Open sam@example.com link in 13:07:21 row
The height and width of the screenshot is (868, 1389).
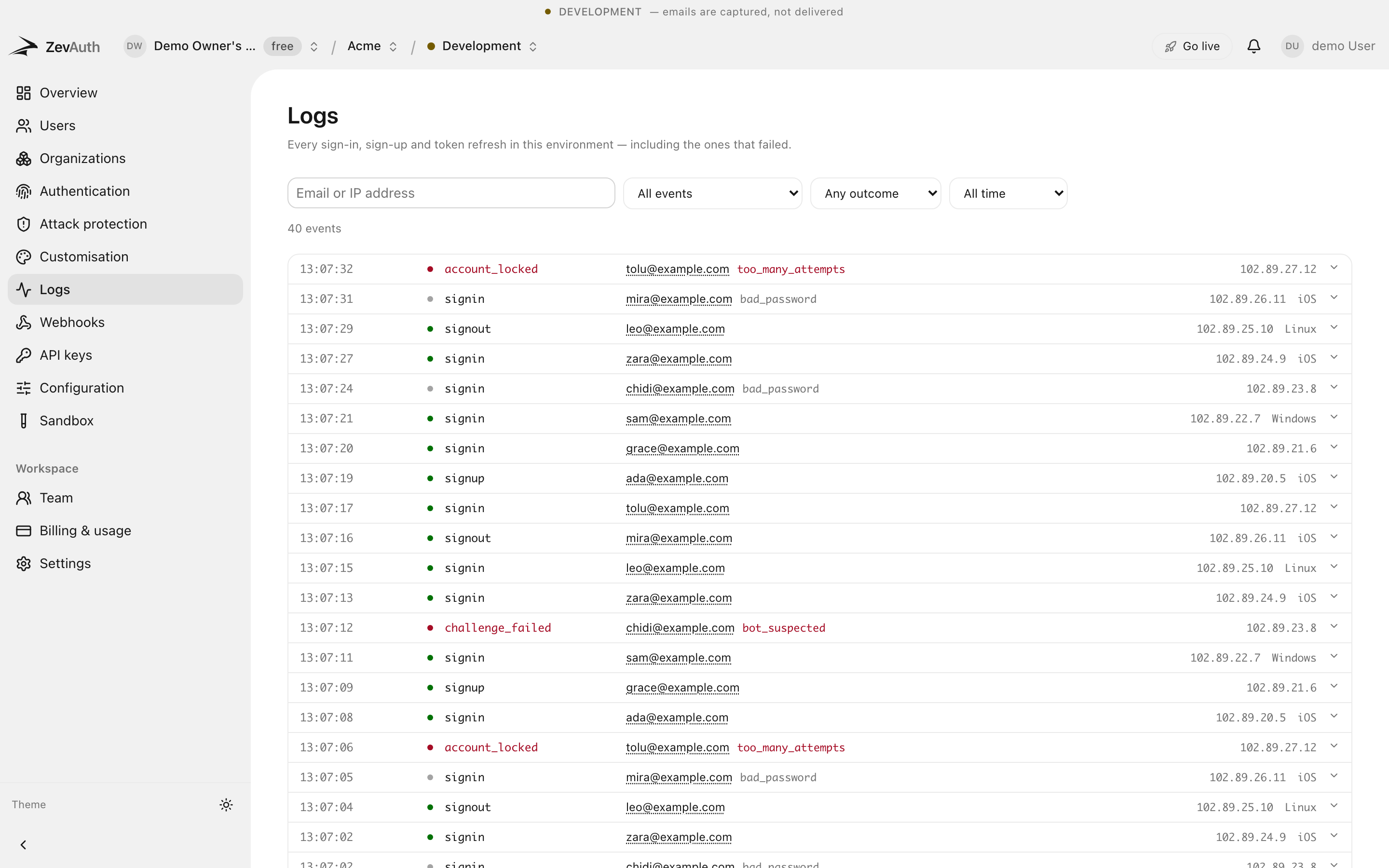(x=679, y=419)
